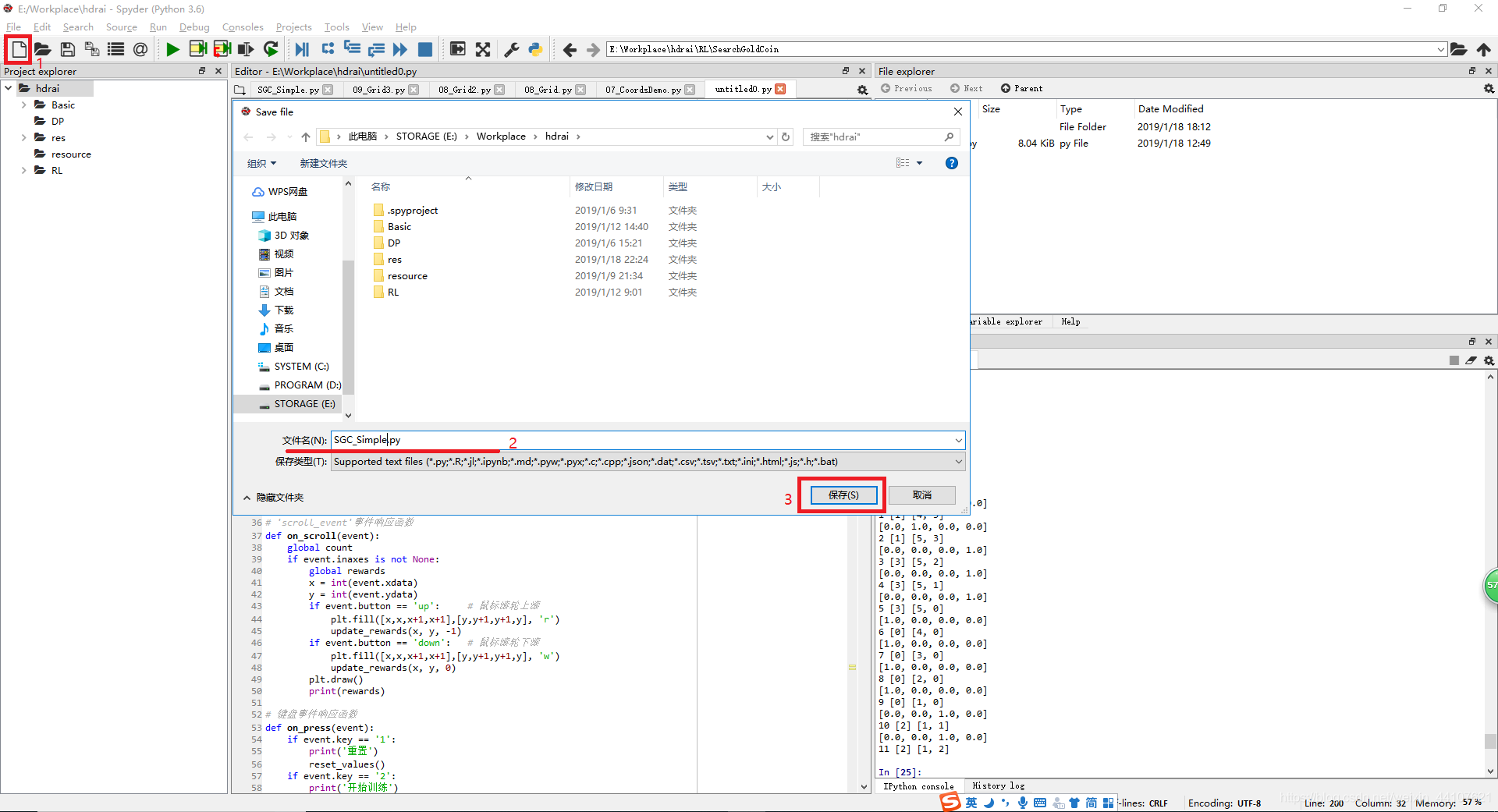Click Re-run last script icon
This screenshot has height=812, width=1498.
pyautogui.click(x=271, y=50)
